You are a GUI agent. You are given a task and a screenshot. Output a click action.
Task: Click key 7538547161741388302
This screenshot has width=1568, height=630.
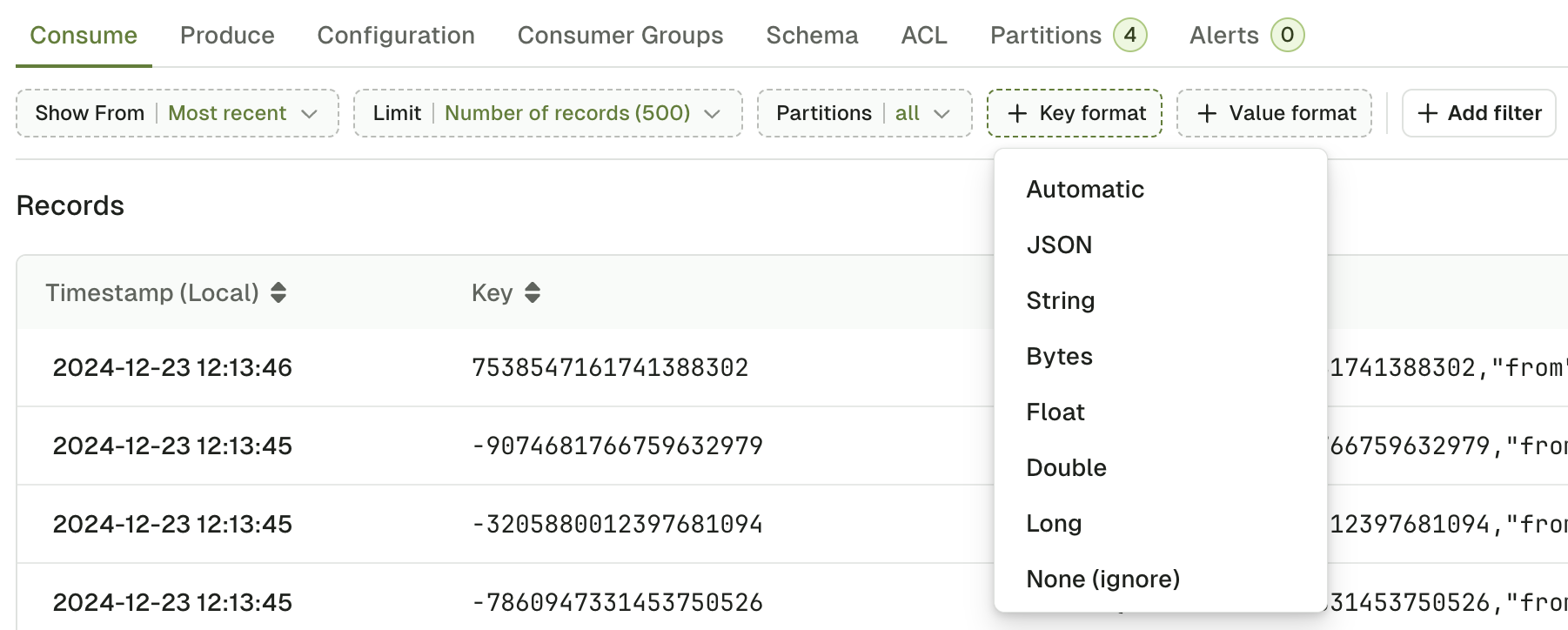(610, 367)
